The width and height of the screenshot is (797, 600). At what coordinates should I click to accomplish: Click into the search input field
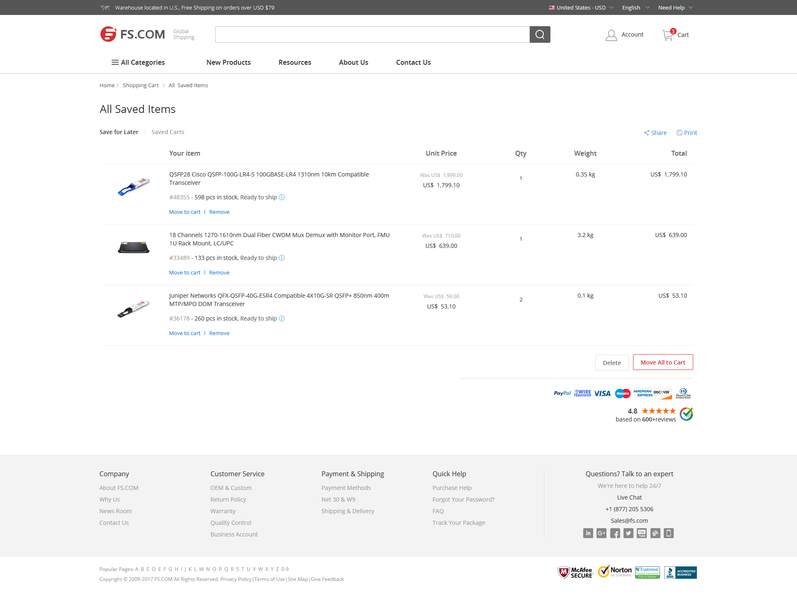tap(372, 35)
